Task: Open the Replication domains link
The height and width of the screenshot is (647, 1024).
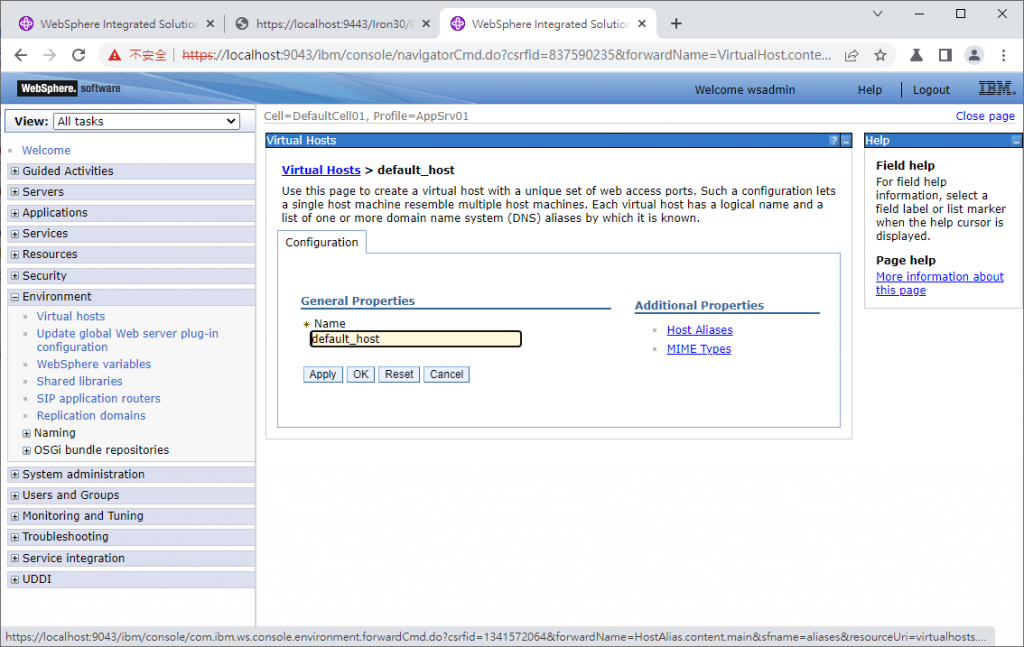Action: (x=91, y=415)
